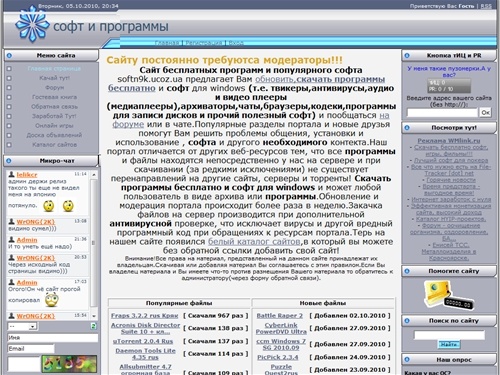Viewport: 500px width, 375px height.
Task: Open the dropdown below the chat messages
Action: tap(22, 326)
